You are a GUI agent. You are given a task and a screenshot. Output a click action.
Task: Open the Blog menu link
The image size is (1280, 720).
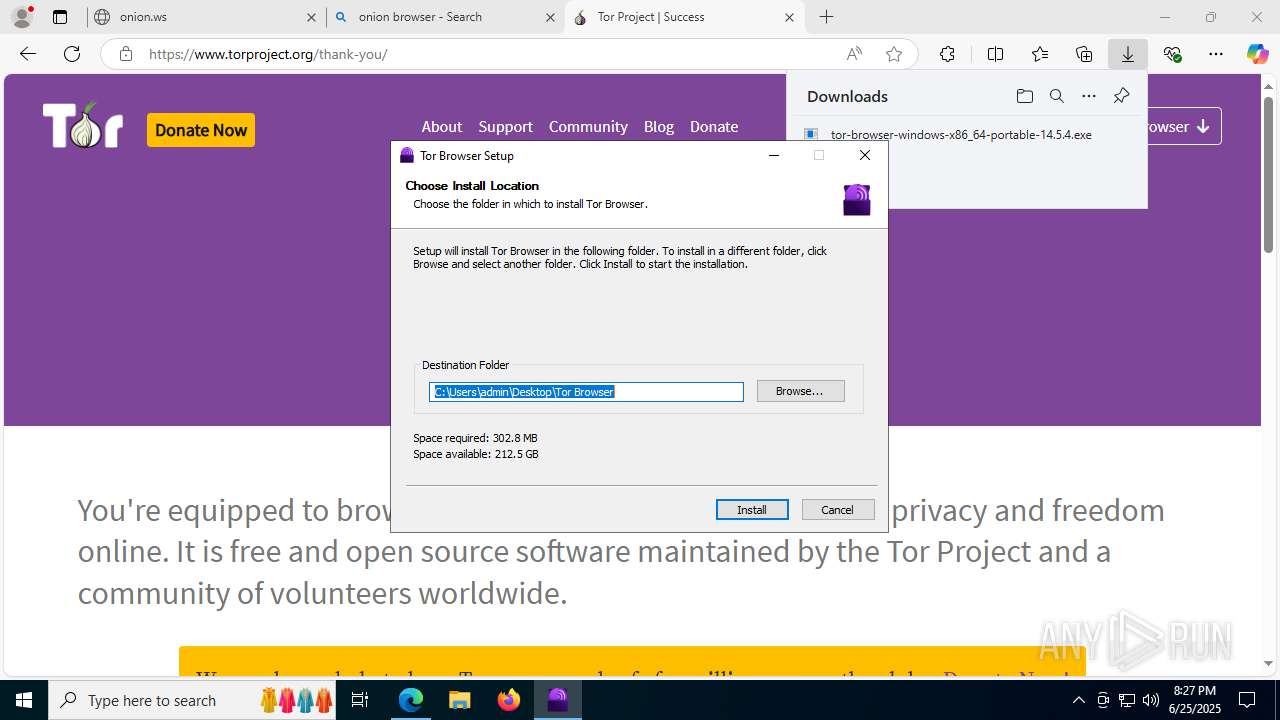[658, 126]
